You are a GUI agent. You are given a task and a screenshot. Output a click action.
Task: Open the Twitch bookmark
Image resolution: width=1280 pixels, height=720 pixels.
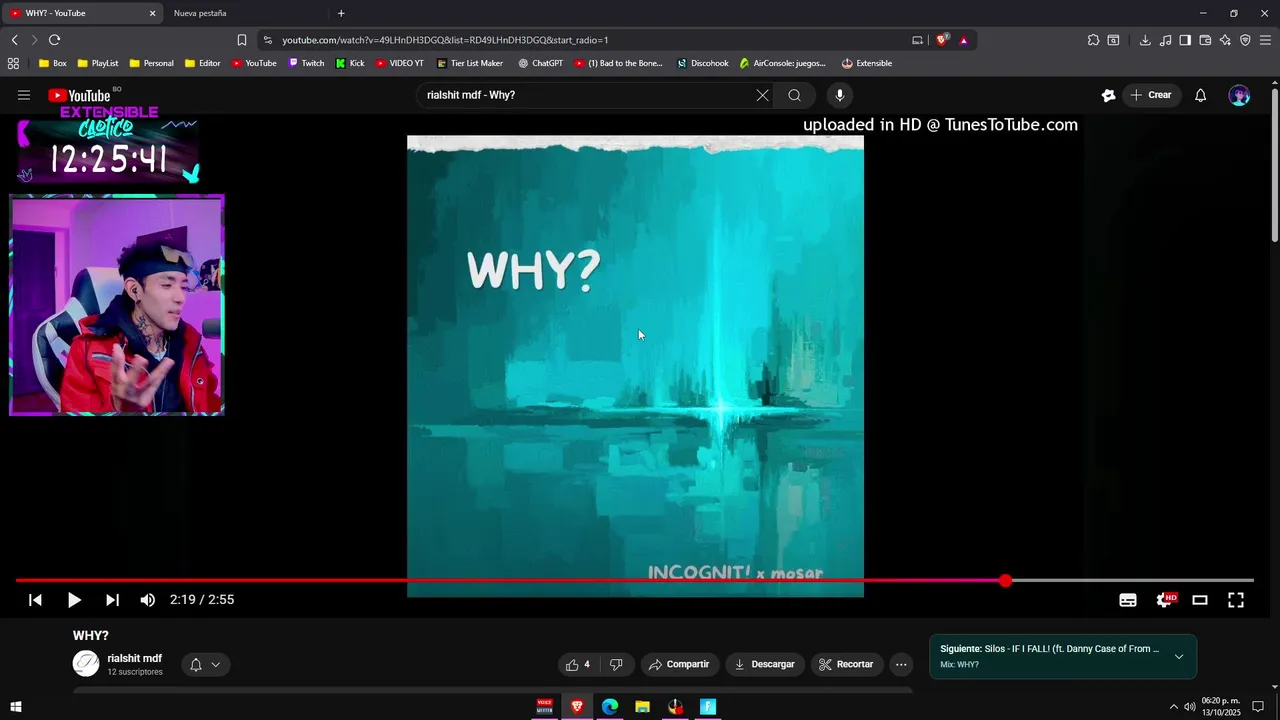pos(306,63)
